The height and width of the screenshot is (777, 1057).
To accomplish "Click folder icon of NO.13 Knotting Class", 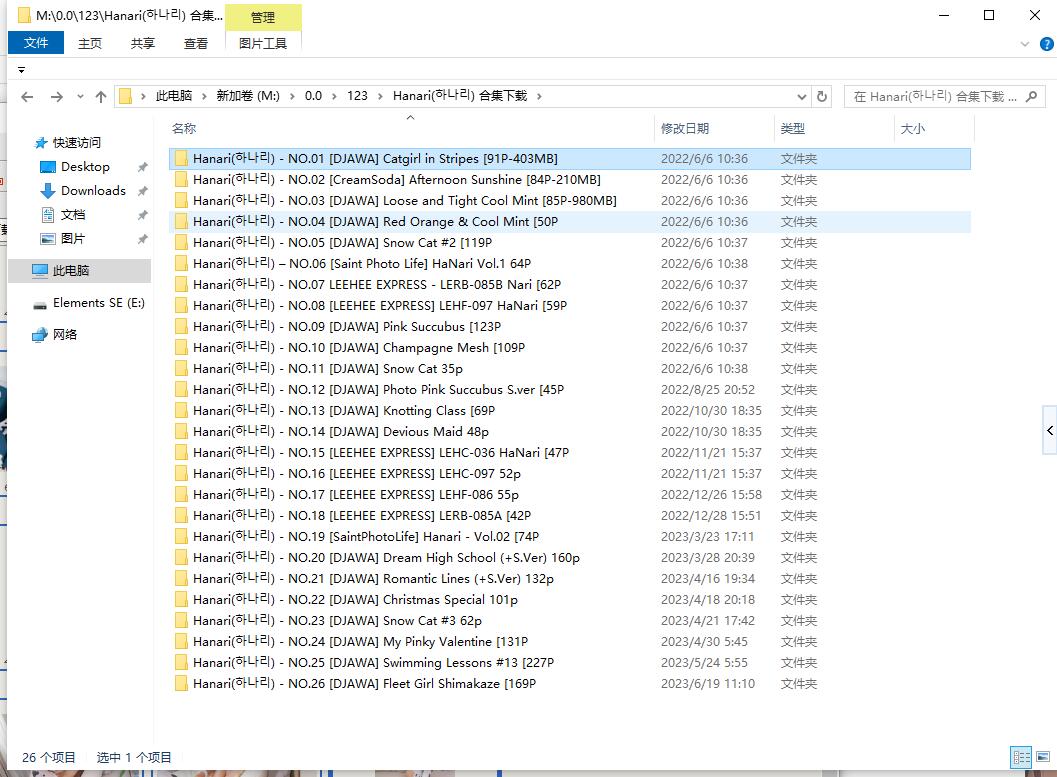I will [181, 410].
